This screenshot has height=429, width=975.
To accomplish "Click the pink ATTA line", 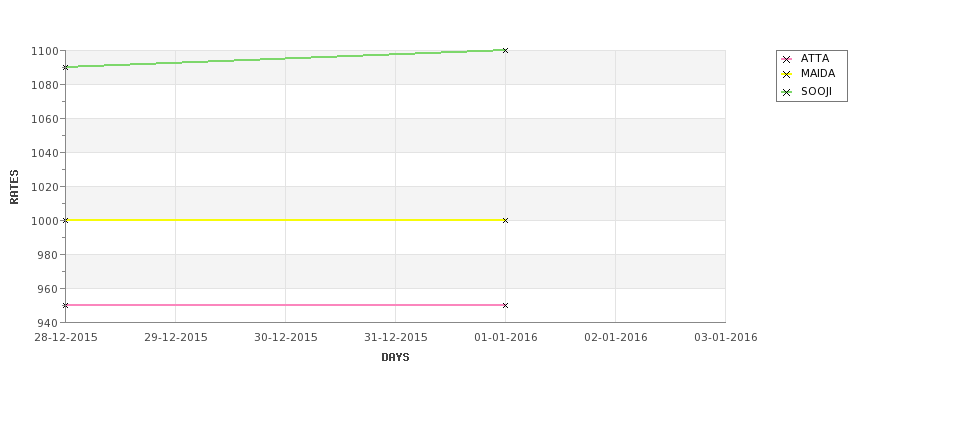I will [x=285, y=305].
